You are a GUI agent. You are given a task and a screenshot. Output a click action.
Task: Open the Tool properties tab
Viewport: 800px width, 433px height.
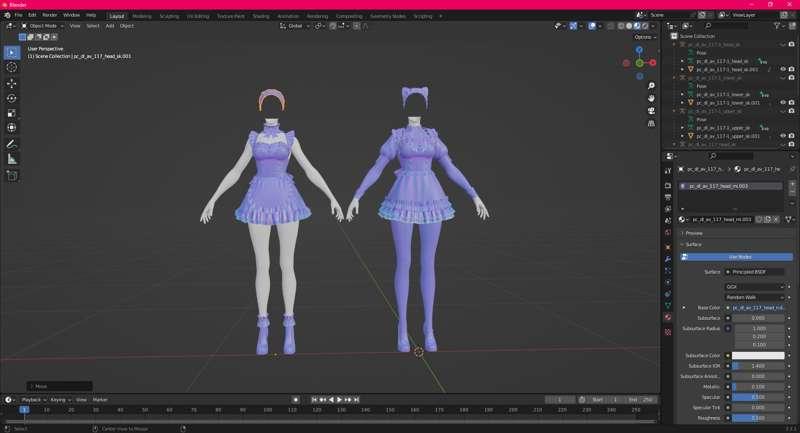668,171
